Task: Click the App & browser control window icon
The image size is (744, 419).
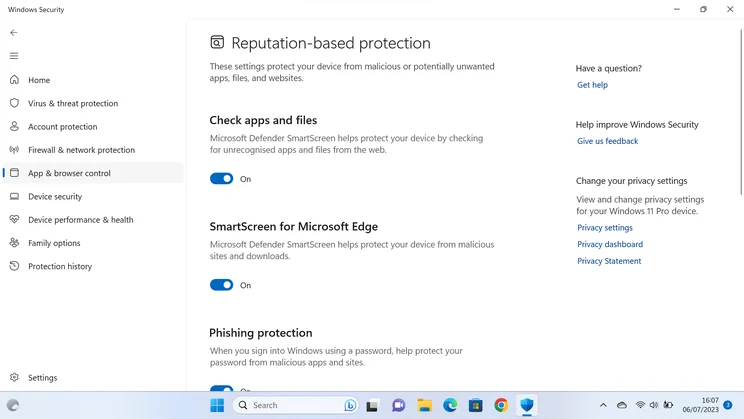Action: pyautogui.click(x=14, y=173)
